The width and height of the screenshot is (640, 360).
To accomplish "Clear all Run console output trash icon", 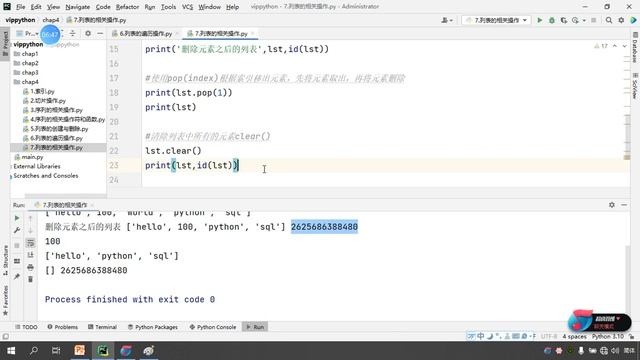I will [30, 280].
